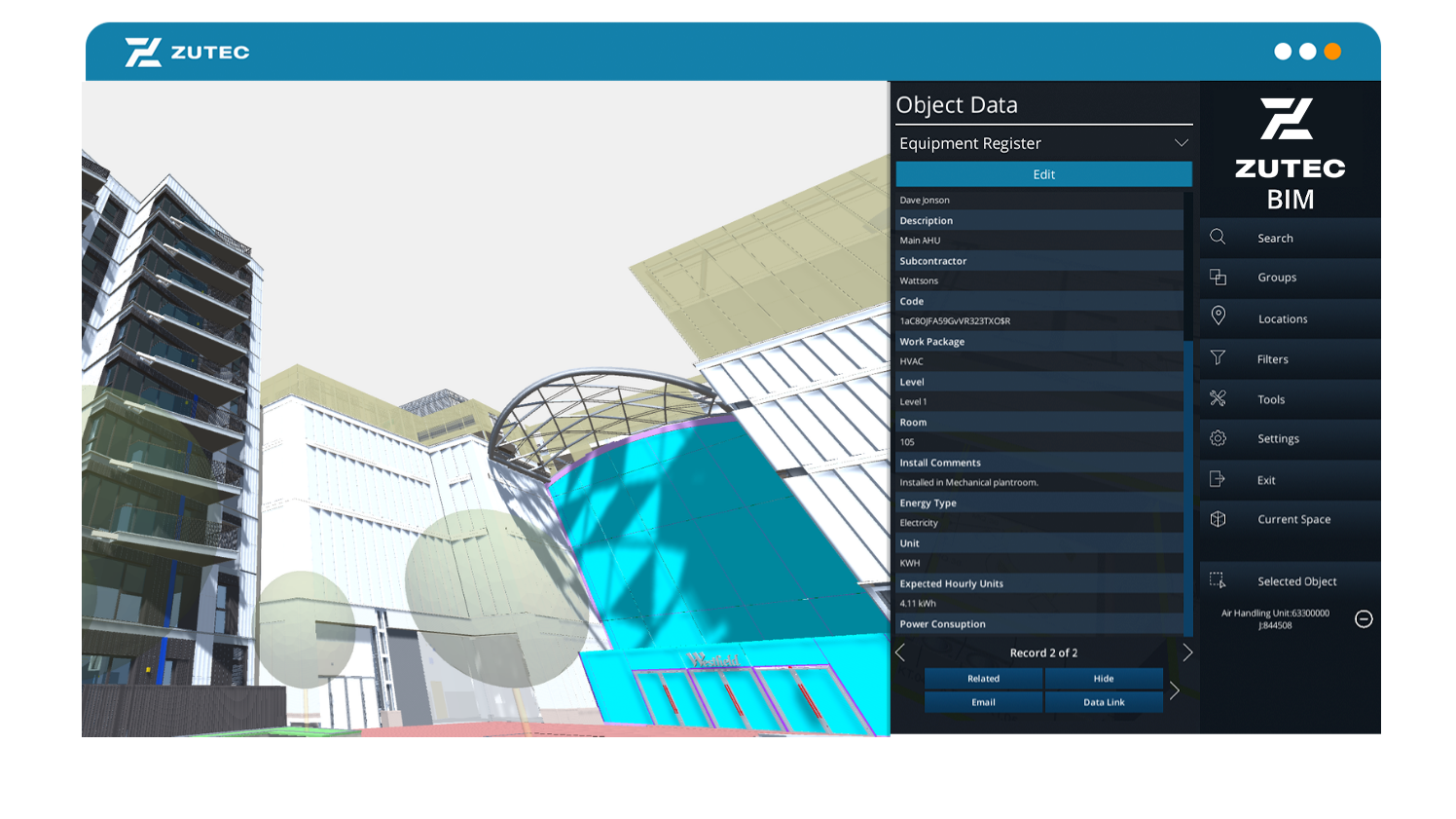Image resolution: width=1456 pixels, height=819 pixels.
Task: Hide the selected object with the Hide button
Action: [1104, 679]
